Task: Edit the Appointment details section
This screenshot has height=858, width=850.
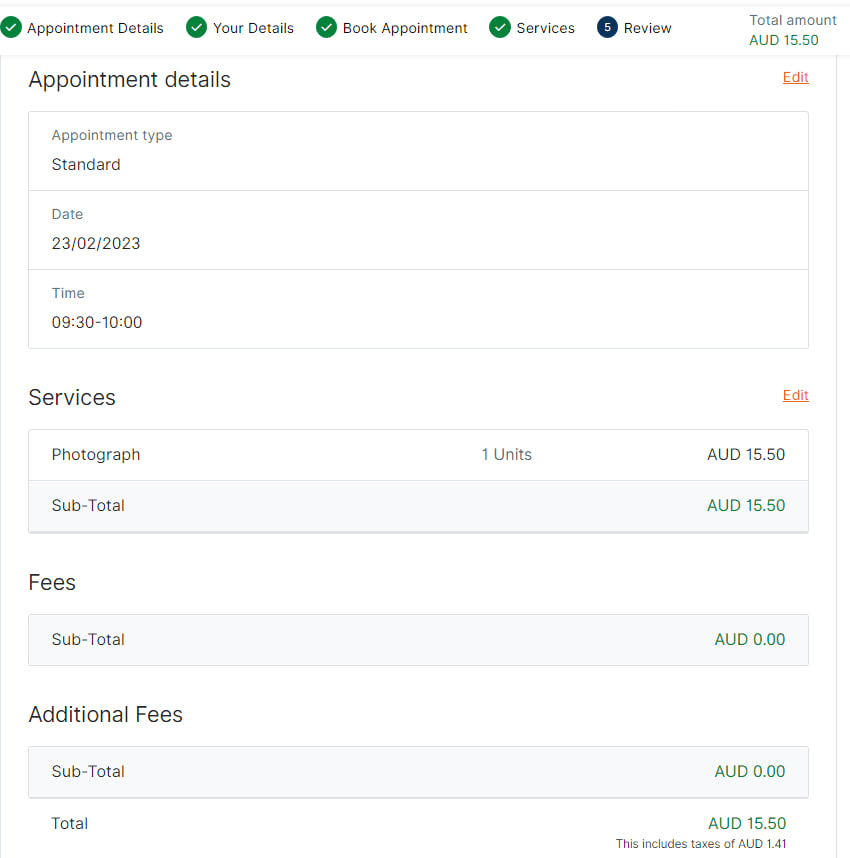Action: point(795,77)
